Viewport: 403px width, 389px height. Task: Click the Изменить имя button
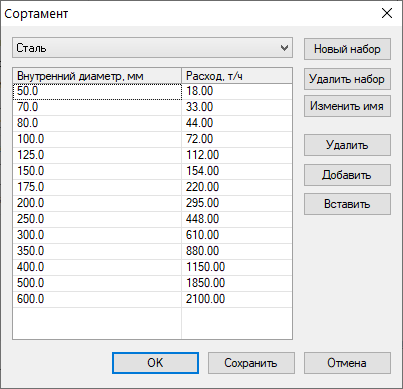tap(347, 106)
